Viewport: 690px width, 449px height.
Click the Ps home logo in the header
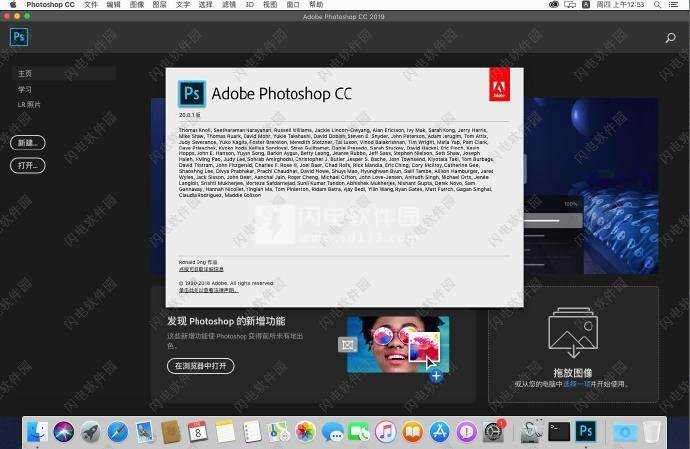pyautogui.click(x=19, y=37)
